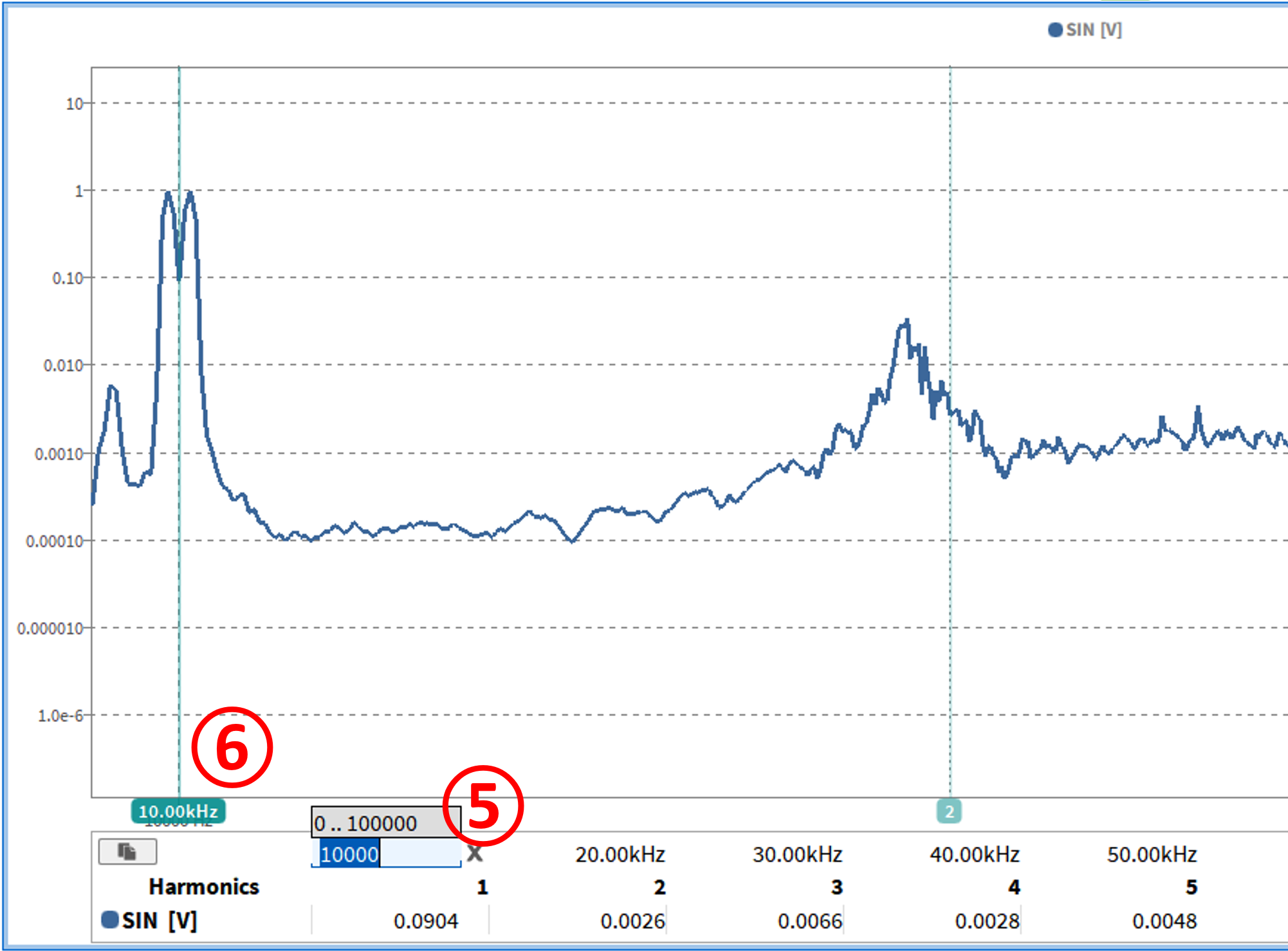This screenshot has width=1288, height=951.
Task: Select the fifth harmonic value 0.0048
Action: 1164,921
